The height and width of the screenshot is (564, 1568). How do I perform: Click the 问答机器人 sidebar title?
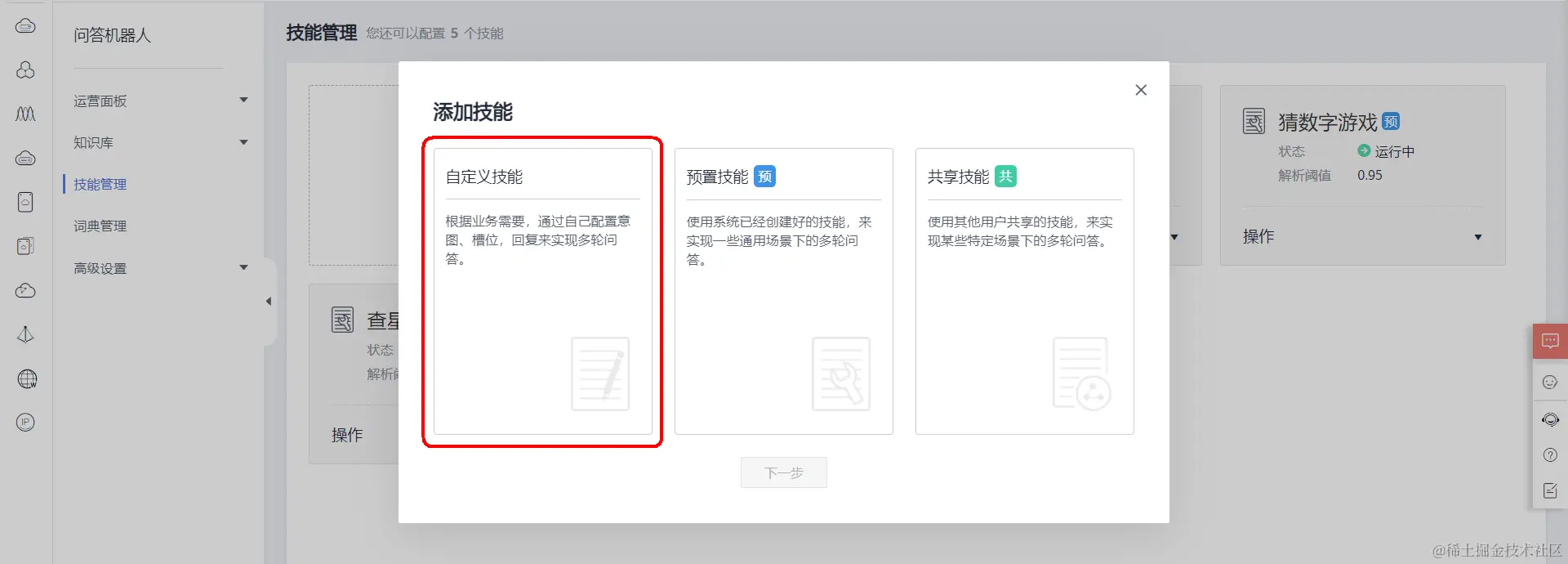pyautogui.click(x=113, y=35)
